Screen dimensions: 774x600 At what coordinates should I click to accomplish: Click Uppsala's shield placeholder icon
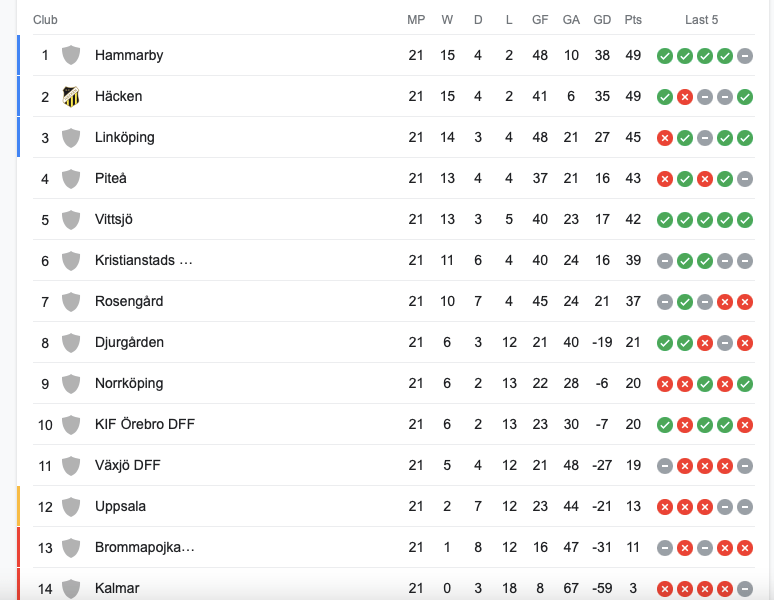point(71,506)
